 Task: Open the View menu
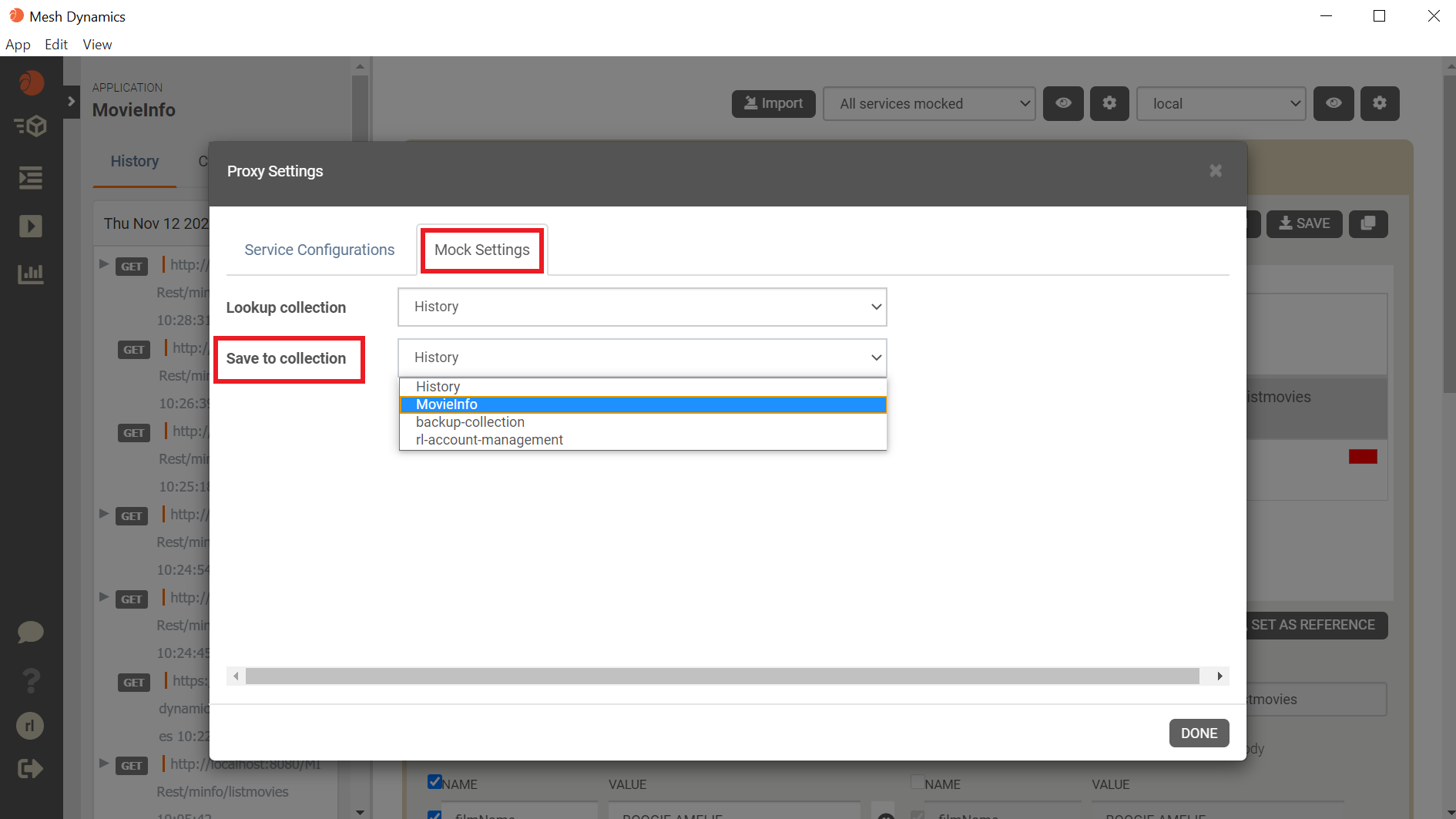coord(97,45)
